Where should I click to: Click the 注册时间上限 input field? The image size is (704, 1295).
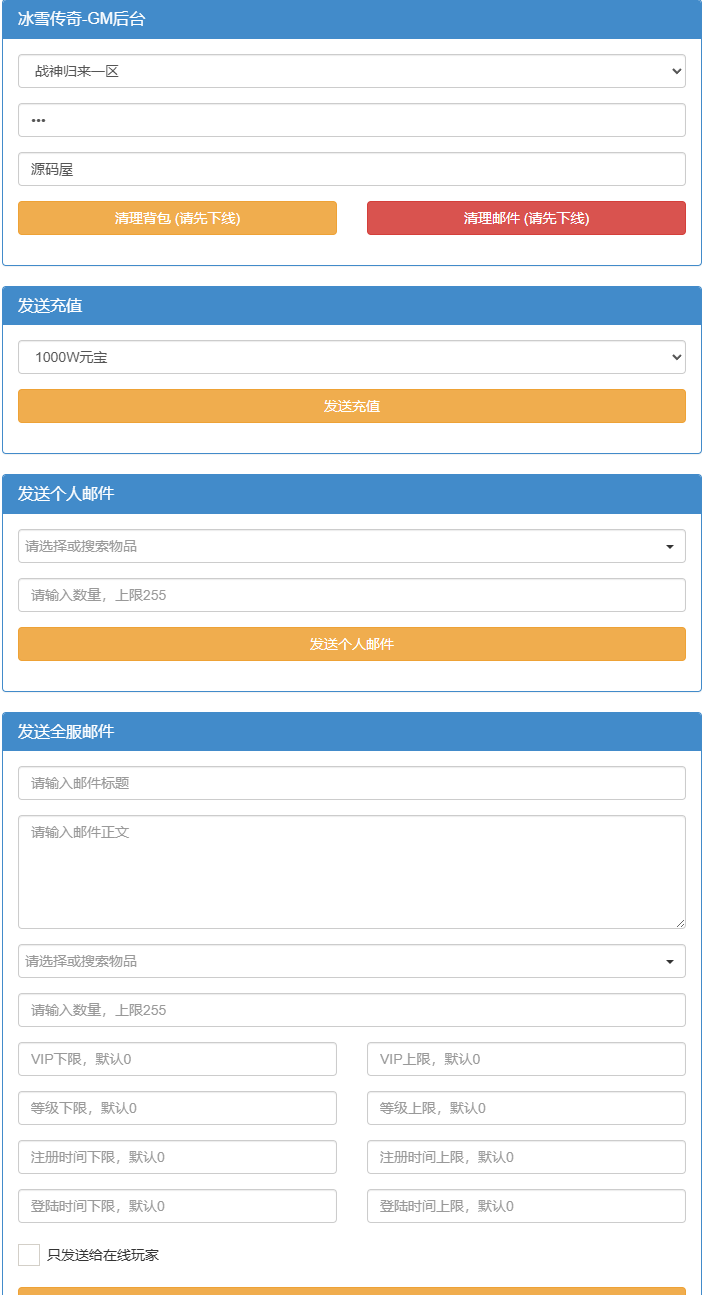(x=526, y=1157)
